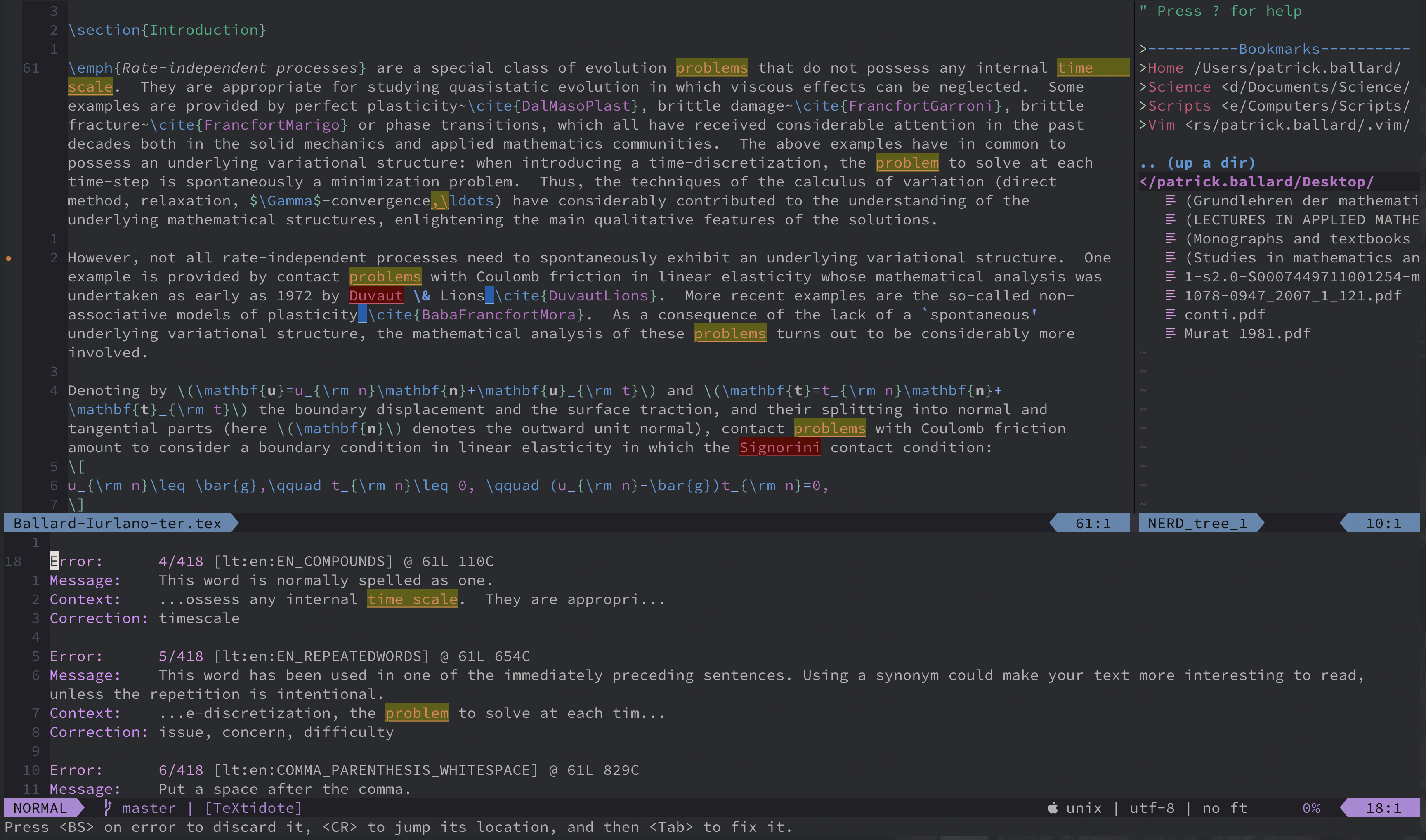
Task: Click 'This word is normally spelled as one' message
Action: click(x=326, y=580)
